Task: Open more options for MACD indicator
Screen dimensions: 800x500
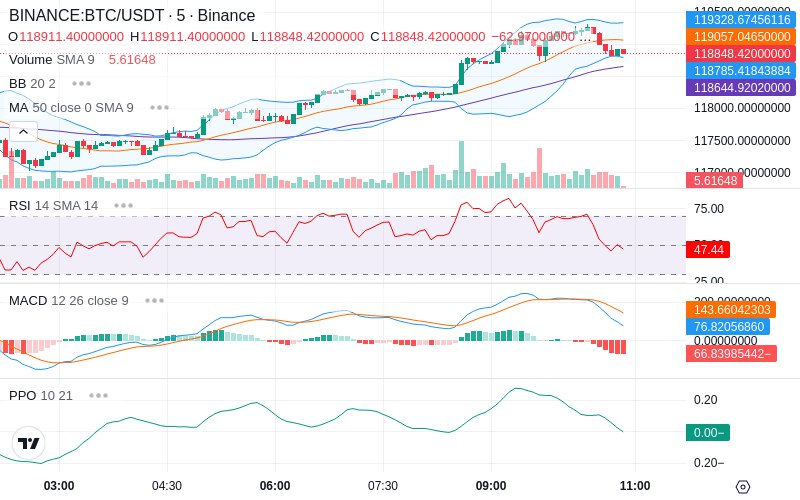Action: (x=154, y=301)
